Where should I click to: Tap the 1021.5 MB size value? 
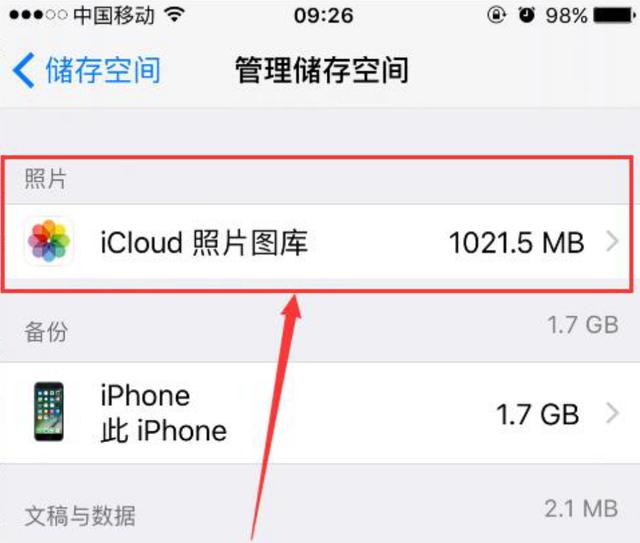[516, 243]
